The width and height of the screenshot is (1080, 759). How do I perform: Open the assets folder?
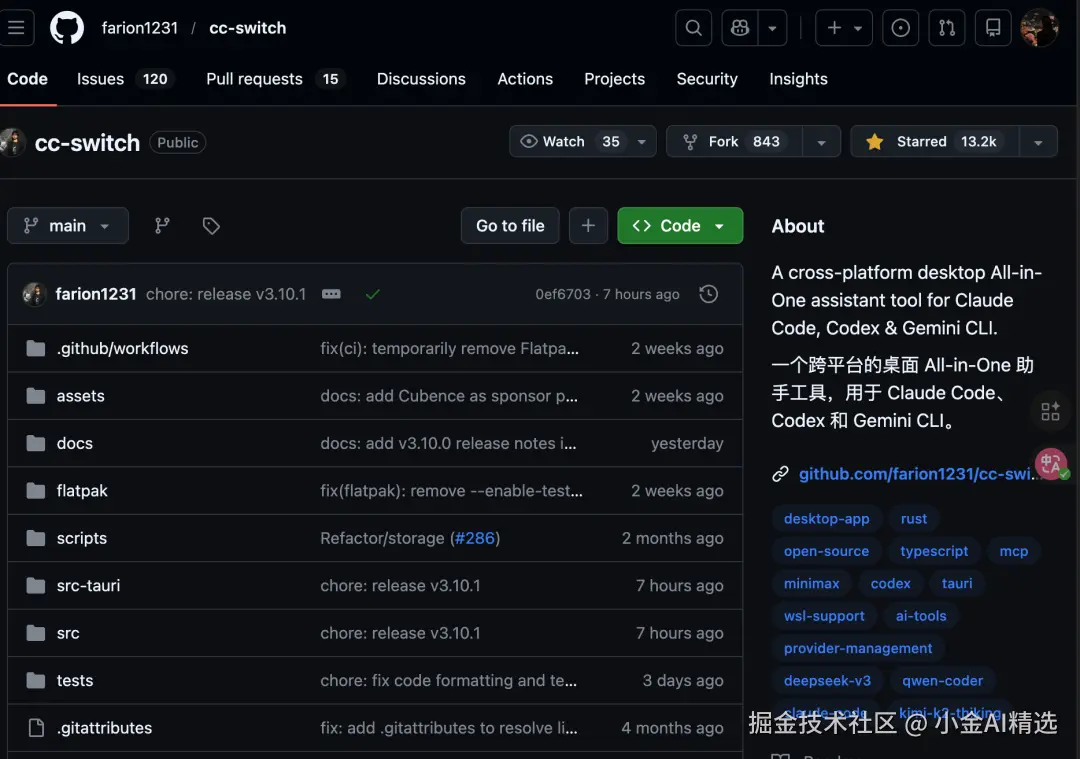point(81,396)
